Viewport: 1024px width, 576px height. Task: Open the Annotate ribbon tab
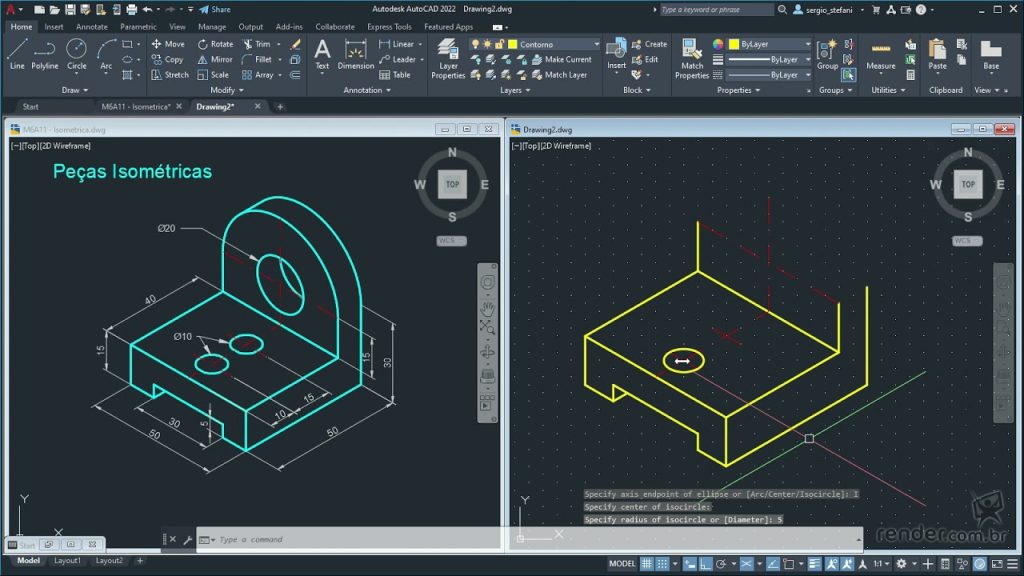coord(91,27)
